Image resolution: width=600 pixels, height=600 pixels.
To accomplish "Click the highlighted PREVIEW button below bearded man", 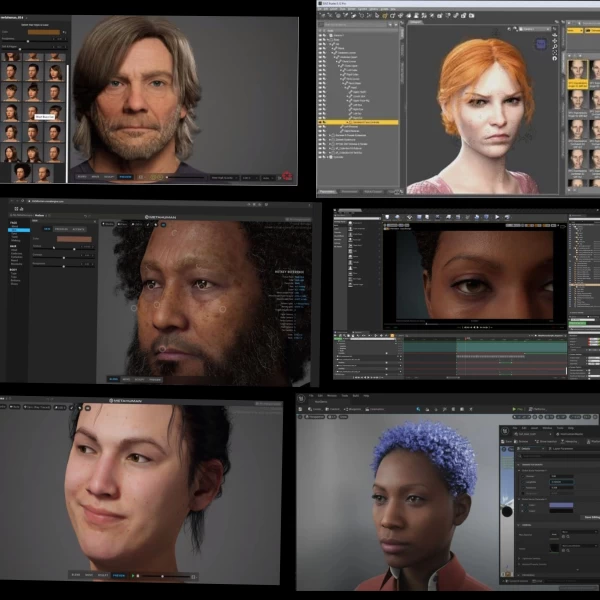I will (x=125, y=177).
